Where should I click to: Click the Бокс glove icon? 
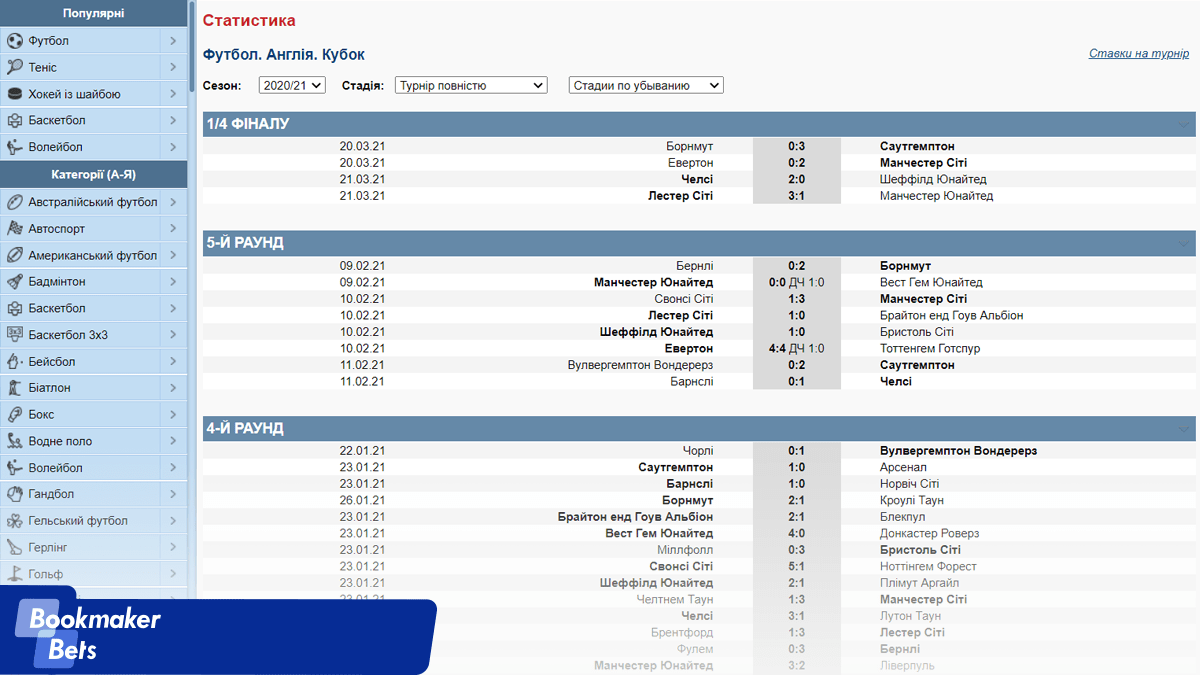[15, 414]
